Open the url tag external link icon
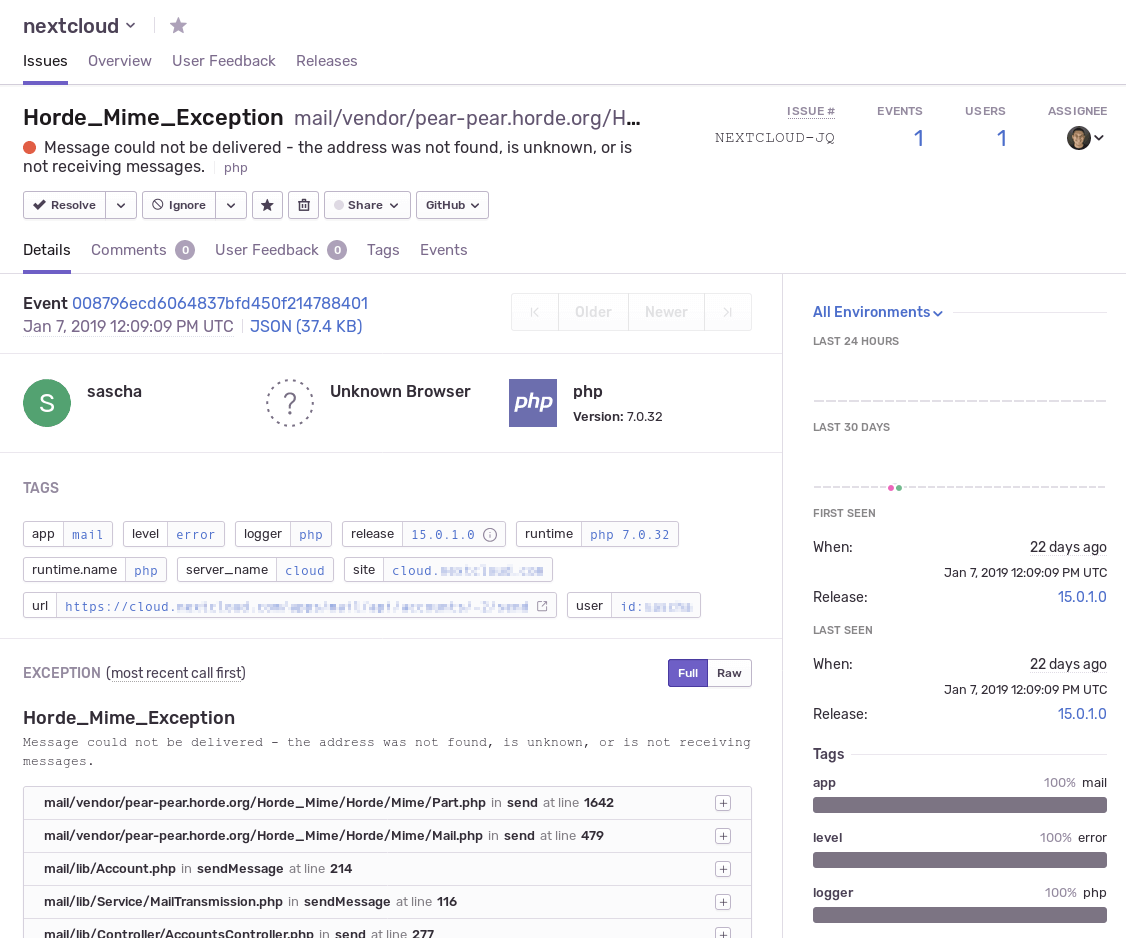The height and width of the screenshot is (938, 1126). (542, 606)
